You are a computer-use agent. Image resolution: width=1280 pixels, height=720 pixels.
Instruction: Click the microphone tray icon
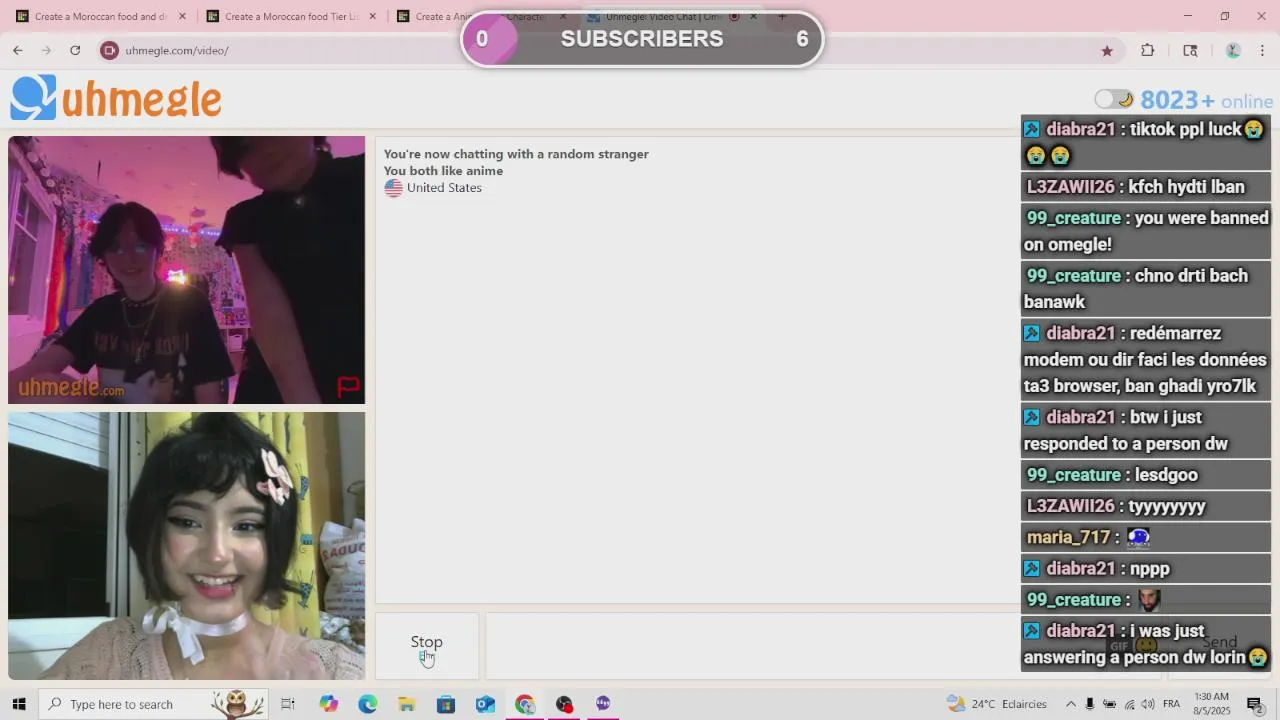[1090, 704]
